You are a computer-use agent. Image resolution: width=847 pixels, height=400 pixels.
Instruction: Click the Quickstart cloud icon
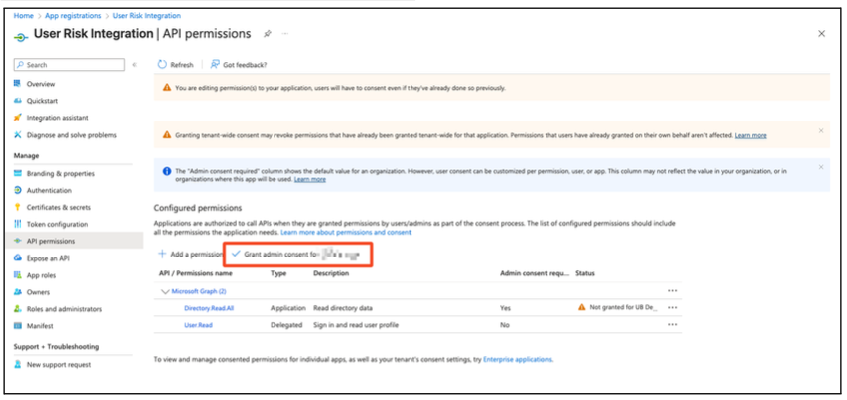pos(17,101)
